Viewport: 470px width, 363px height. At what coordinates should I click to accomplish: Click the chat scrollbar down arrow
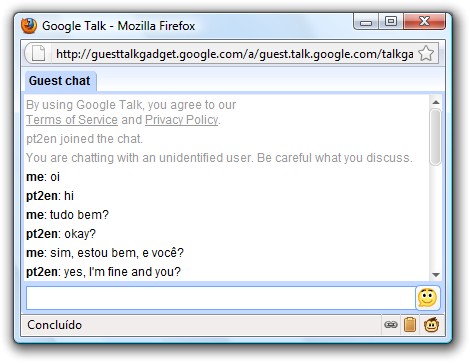436,275
